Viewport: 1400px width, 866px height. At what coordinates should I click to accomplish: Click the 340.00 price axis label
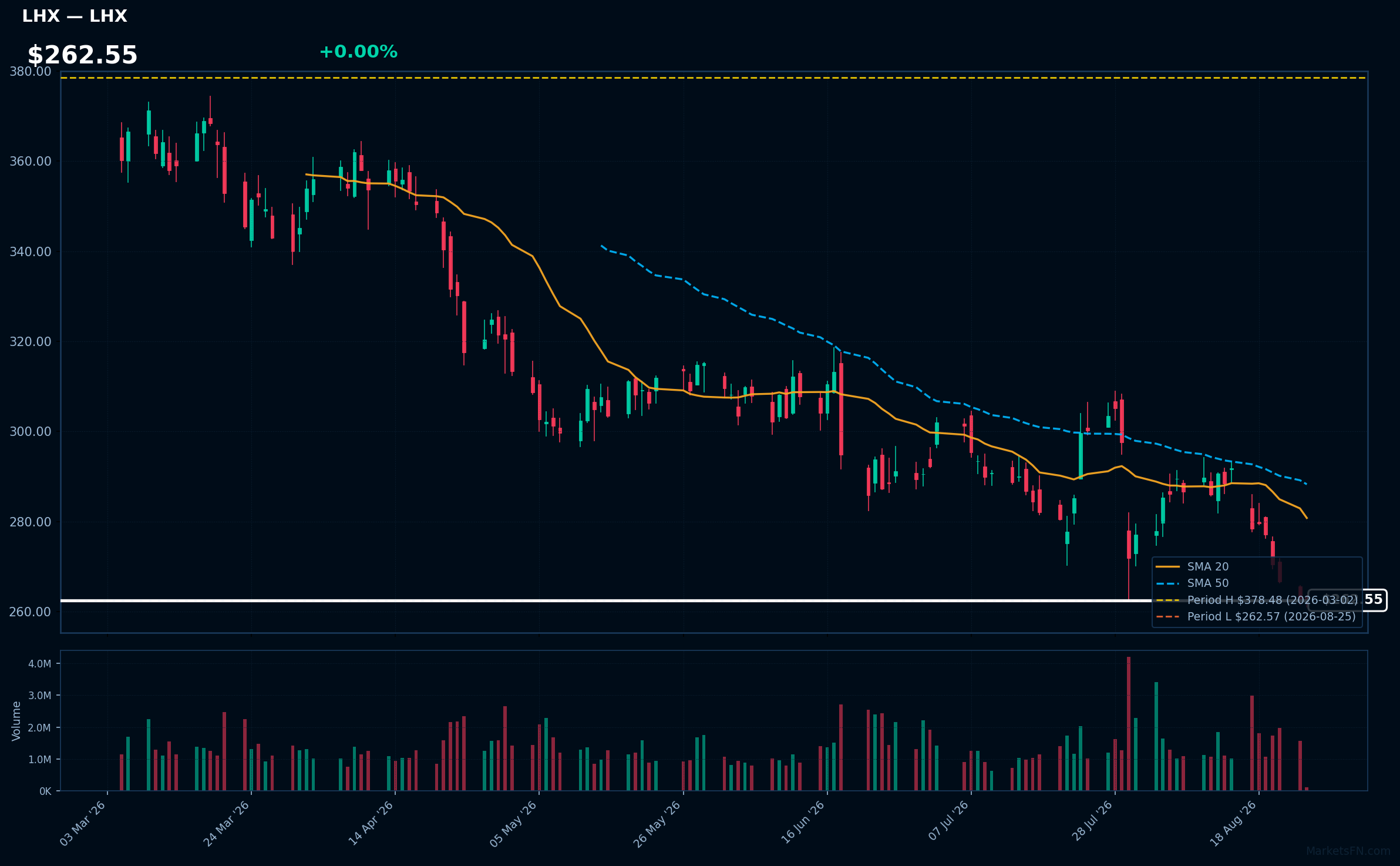tap(31, 251)
